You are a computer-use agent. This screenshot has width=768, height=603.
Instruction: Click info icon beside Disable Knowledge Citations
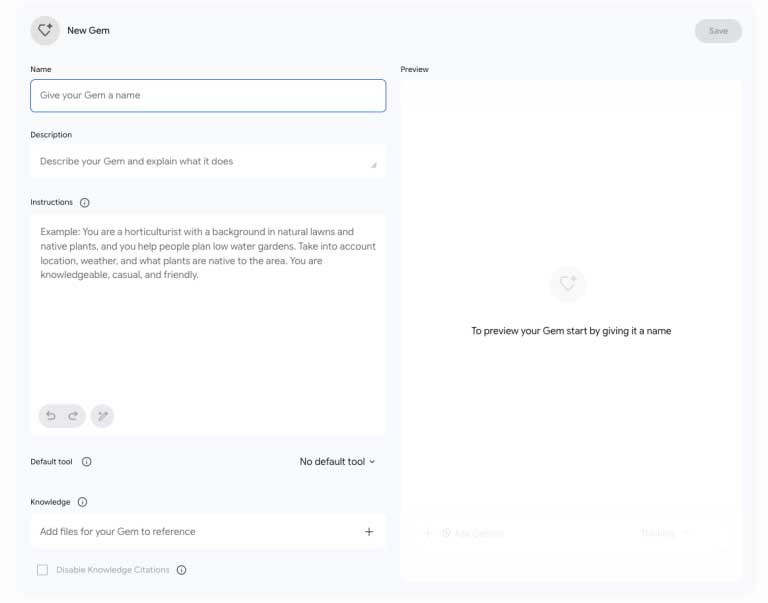point(181,570)
